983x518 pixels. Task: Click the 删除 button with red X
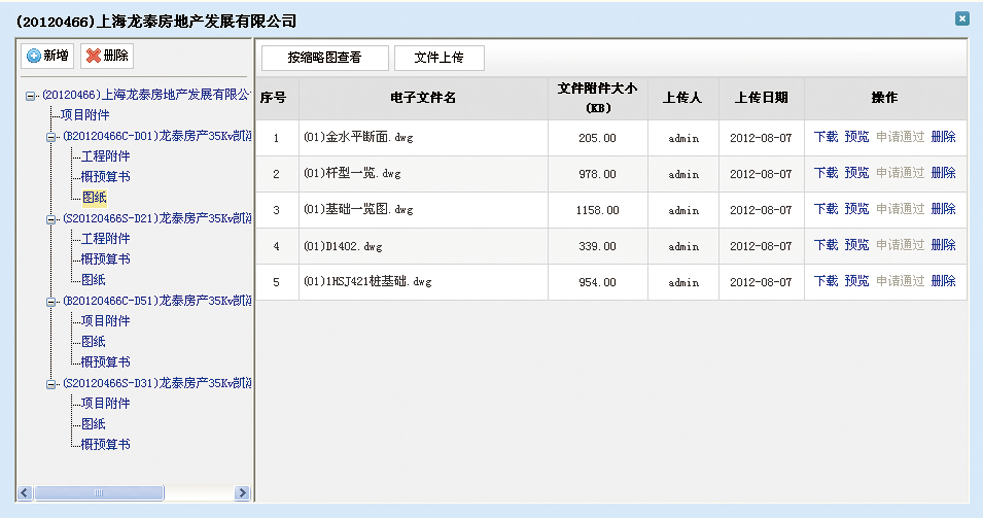point(106,56)
